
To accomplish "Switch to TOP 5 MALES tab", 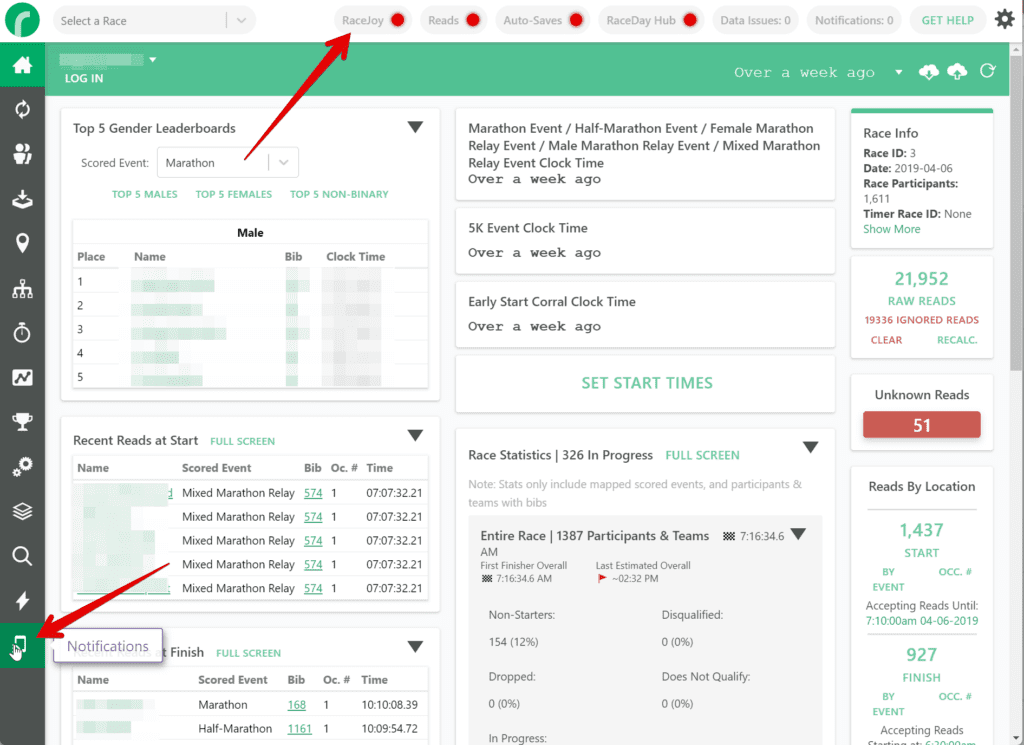I will pos(144,194).
